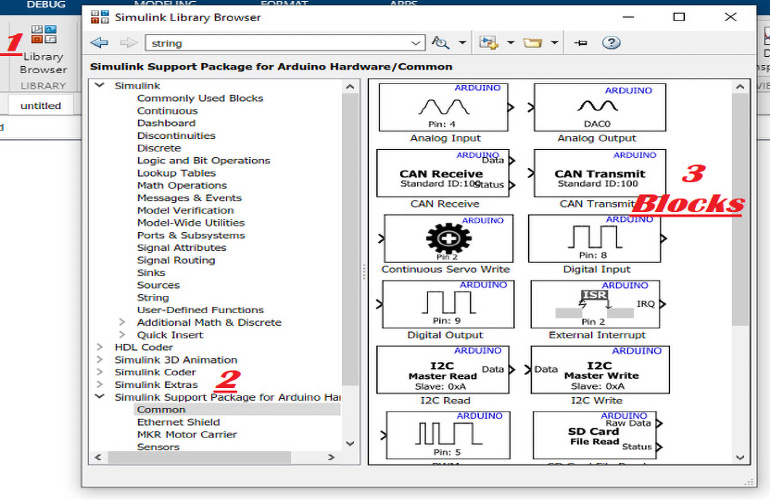Select the Continuous Servo Write block

click(x=447, y=239)
